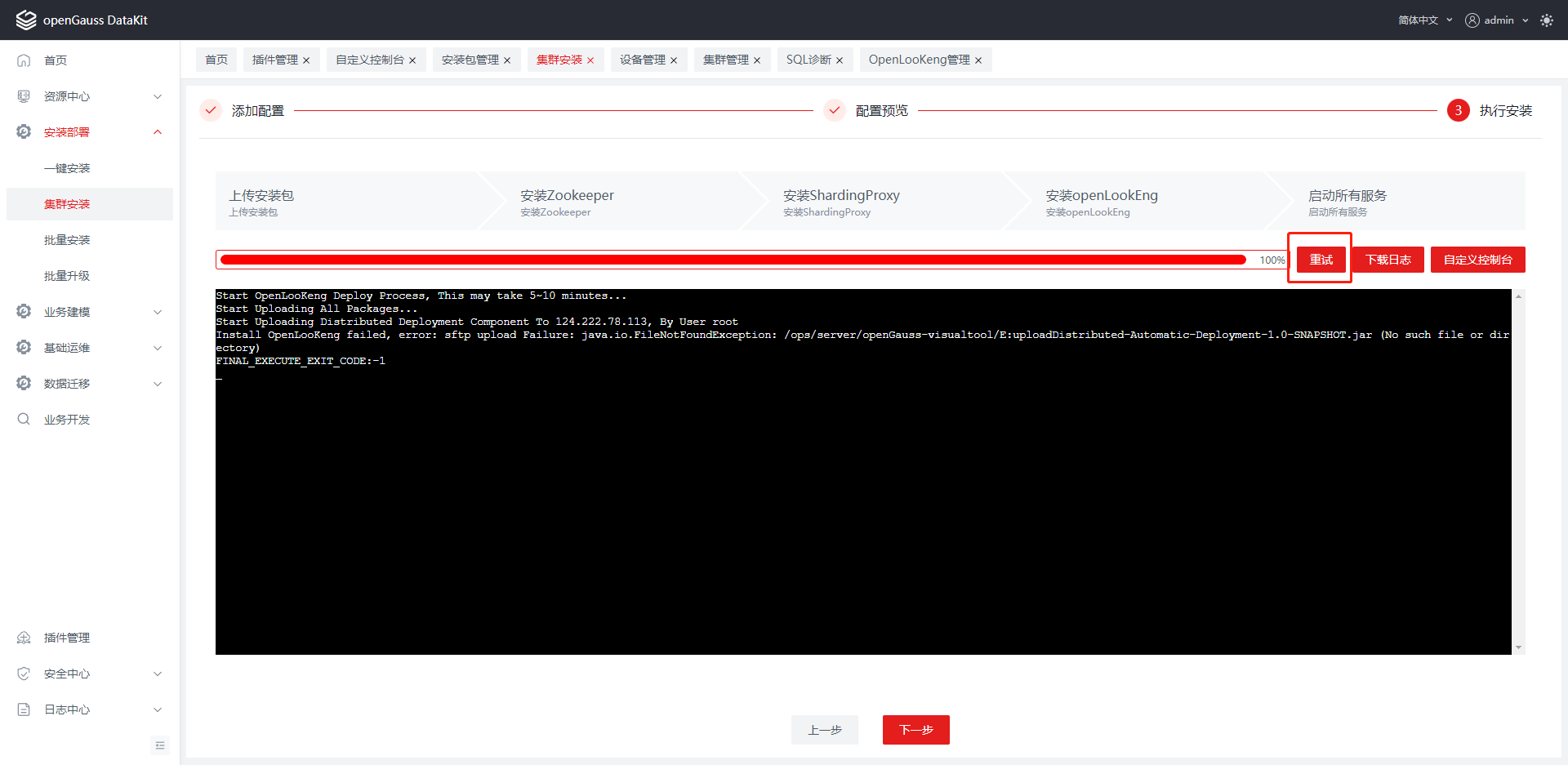
Task: Click the openGauss DataKit logo icon
Action: (x=26, y=20)
